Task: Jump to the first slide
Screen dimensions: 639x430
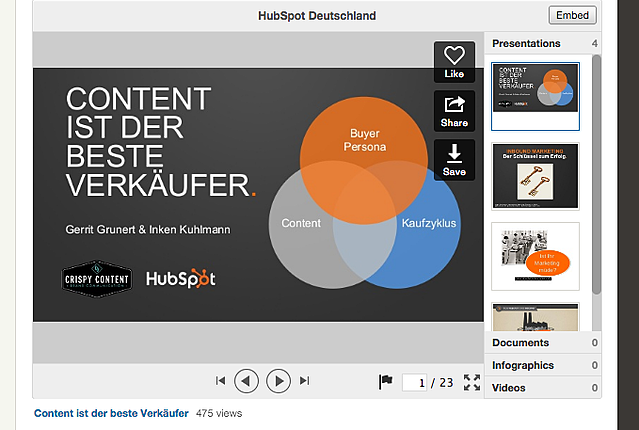Action: pyautogui.click(x=220, y=381)
